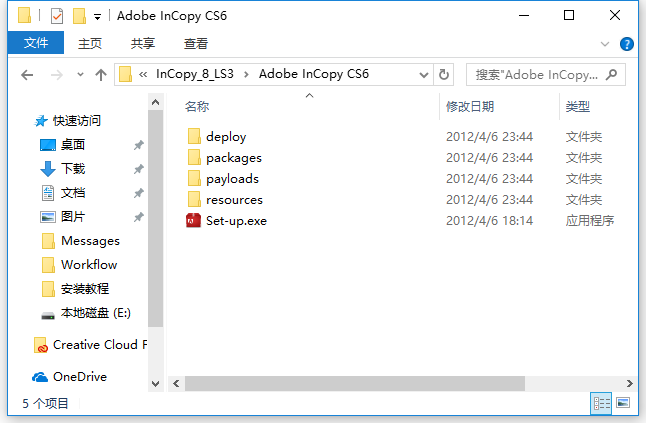This screenshot has height=423, width=646.
Task: Click the horizontal scroll left arrow
Action: coord(176,383)
